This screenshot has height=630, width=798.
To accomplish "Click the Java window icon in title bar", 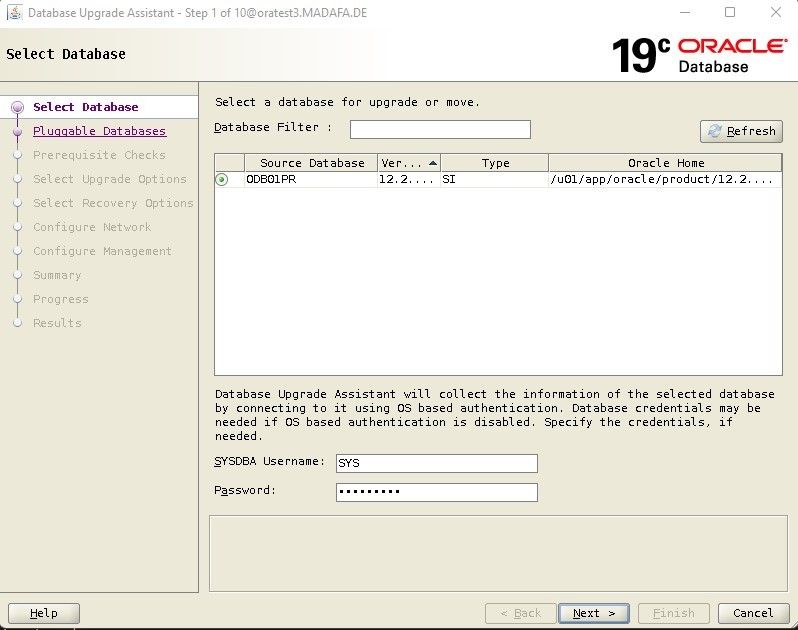I will [14, 13].
